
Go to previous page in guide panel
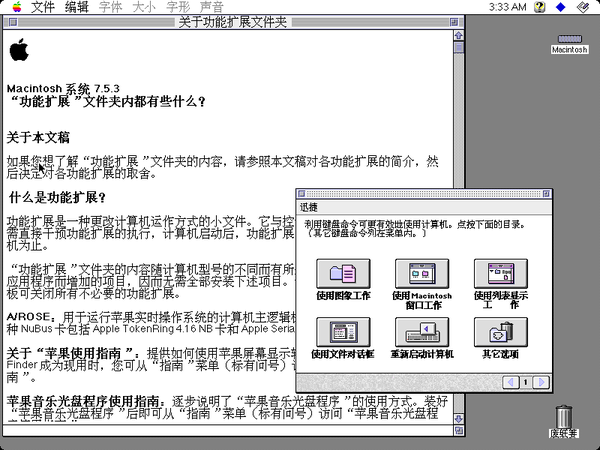click(x=511, y=382)
